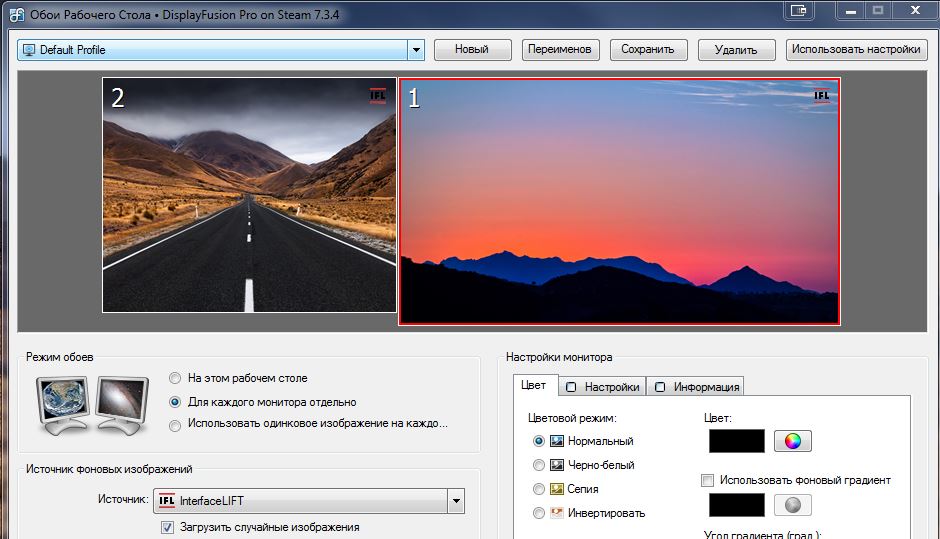The width and height of the screenshot is (940, 539).
Task: Click the color wheel picker button
Action: (x=793, y=441)
